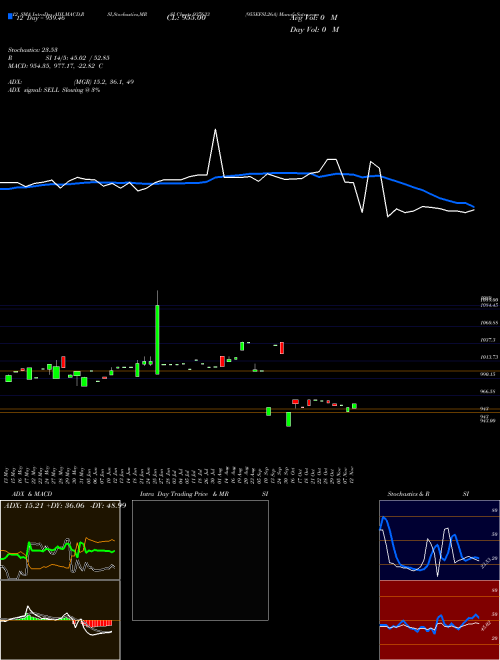Select 'ADX: 15.21 +DY: 36.06 -DY: 48.99' header

64,506
